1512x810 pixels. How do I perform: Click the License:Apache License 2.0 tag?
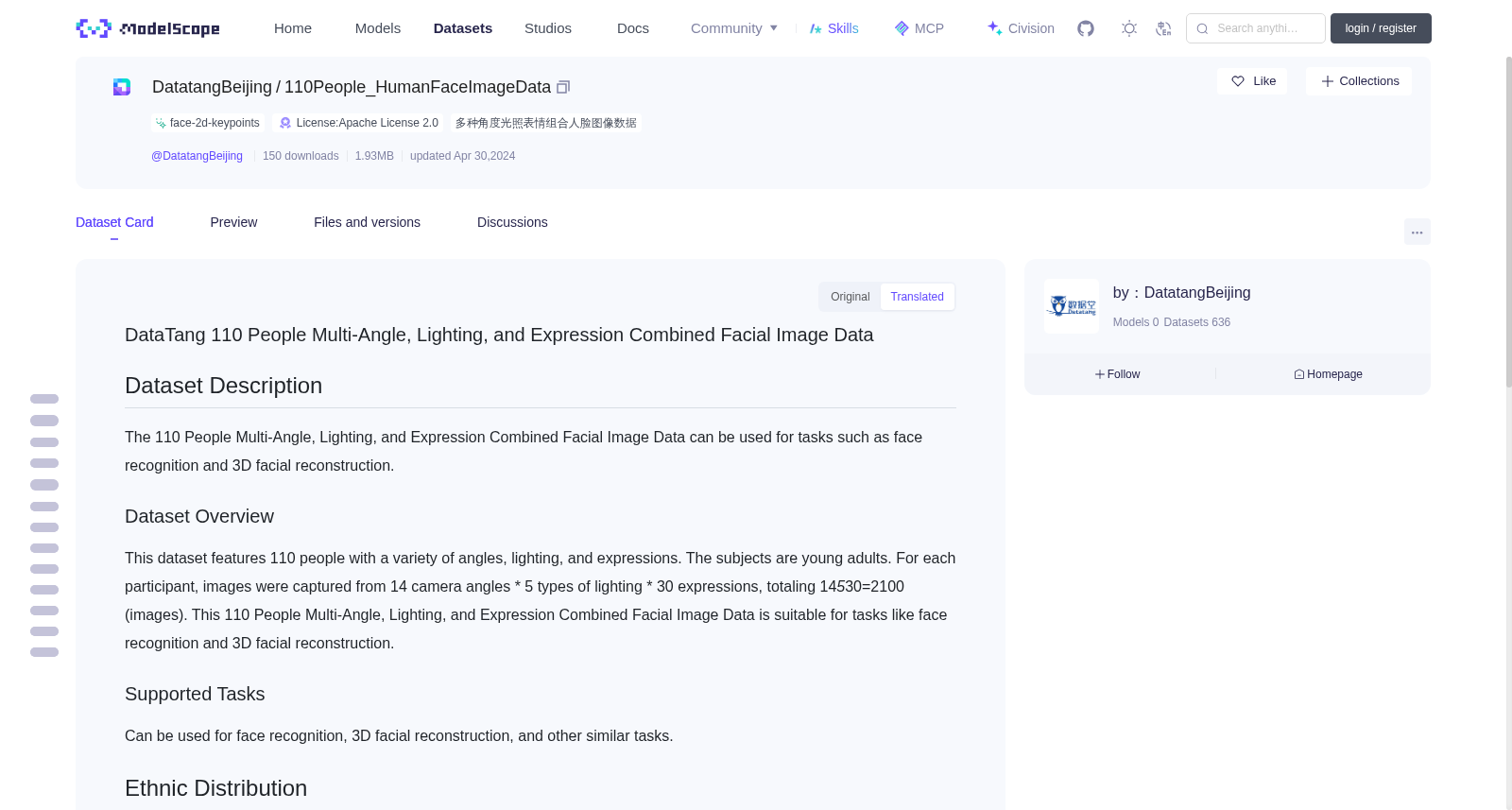(358, 123)
